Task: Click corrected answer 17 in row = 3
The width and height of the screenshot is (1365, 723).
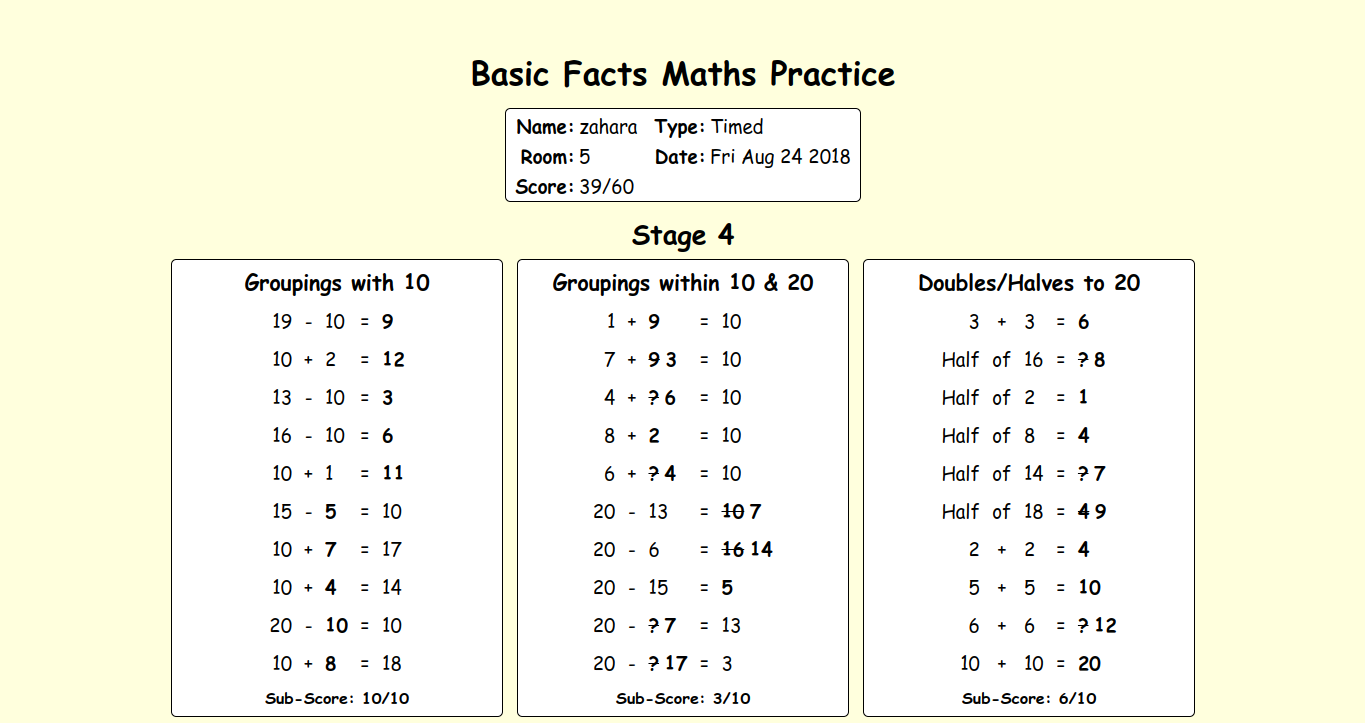Action: pyautogui.click(x=676, y=664)
